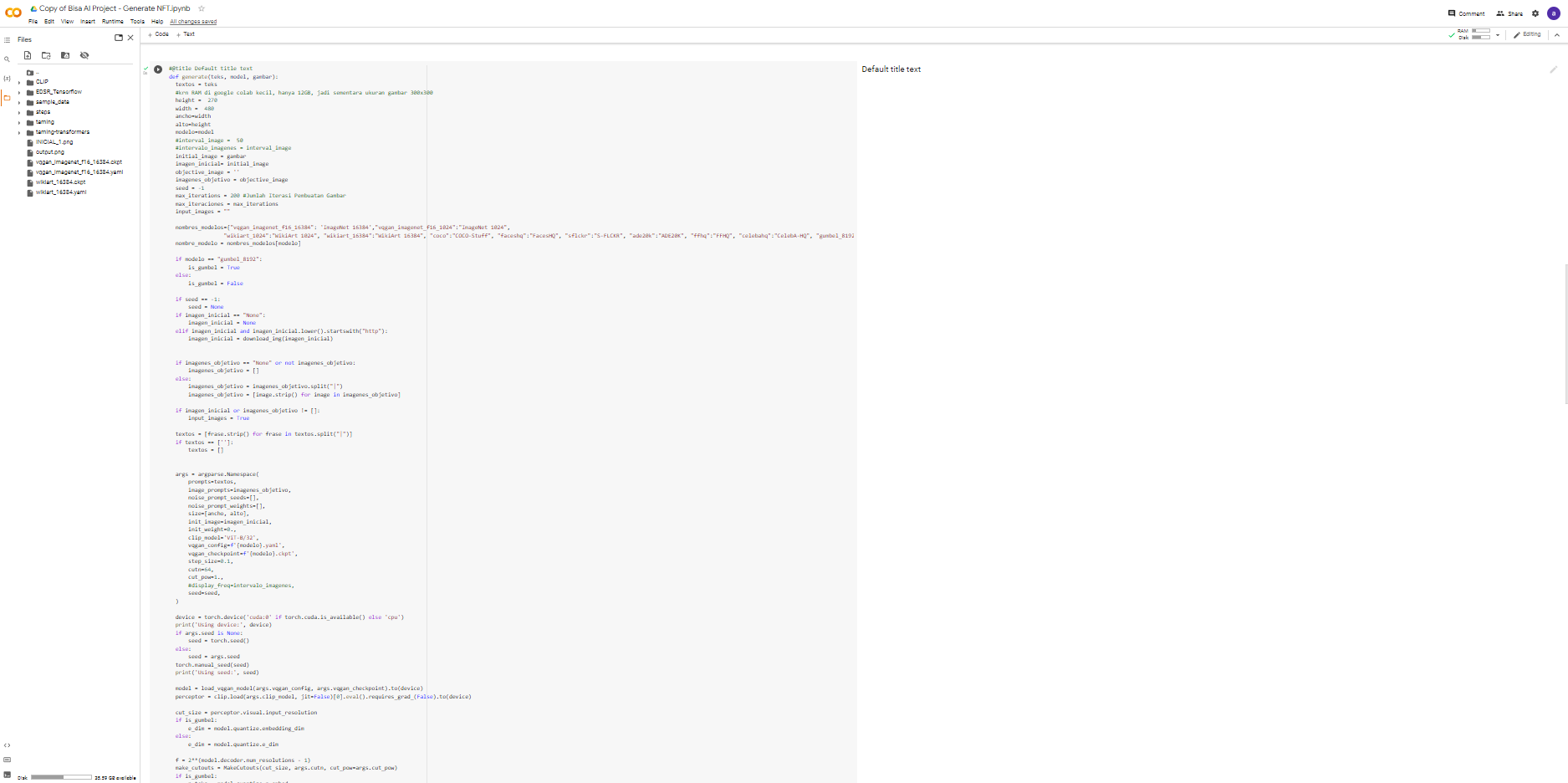1568x783 pixels.
Task: Open the Runtime menu
Action: click(x=113, y=22)
